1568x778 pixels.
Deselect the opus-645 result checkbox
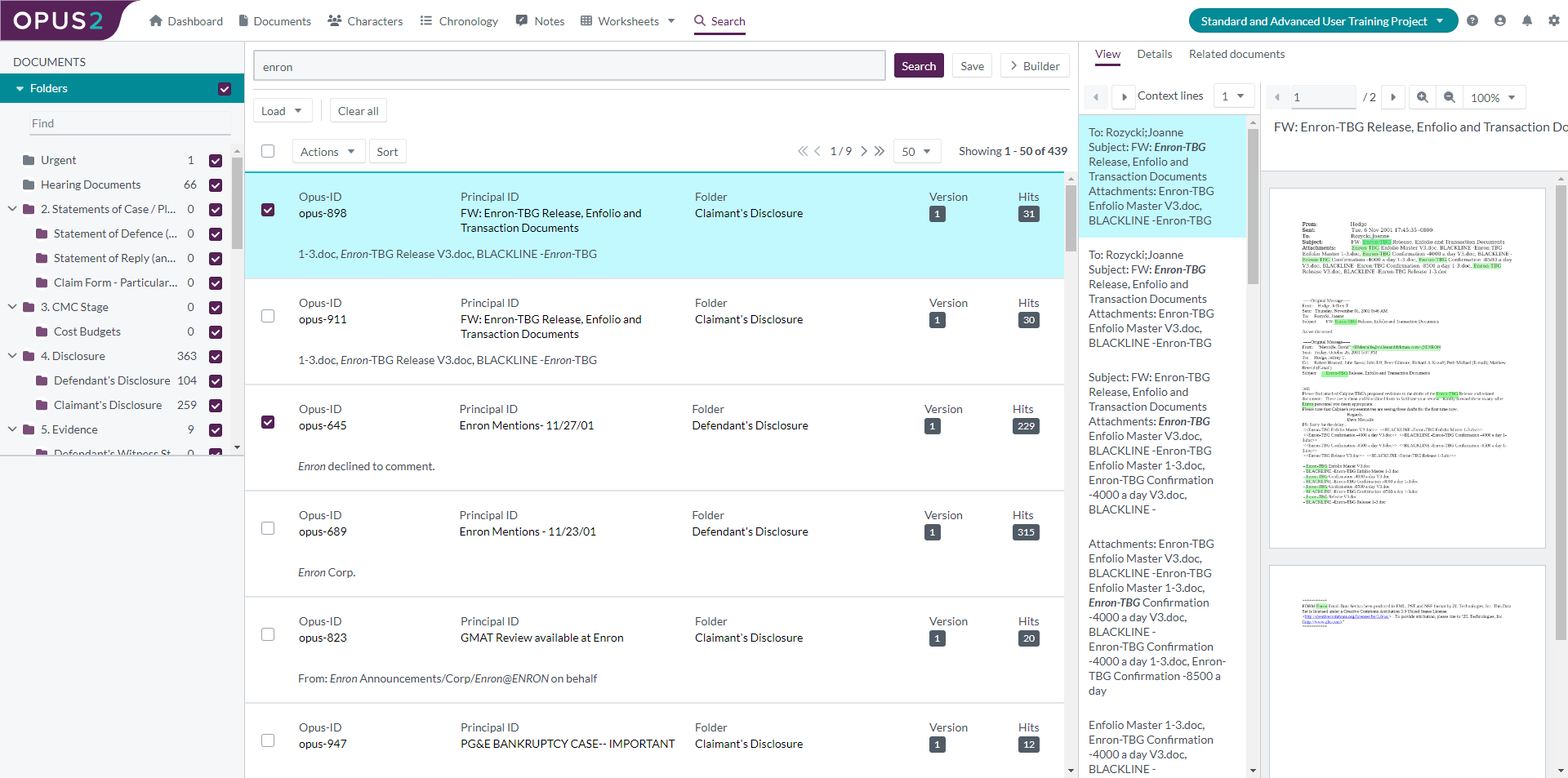tap(268, 422)
